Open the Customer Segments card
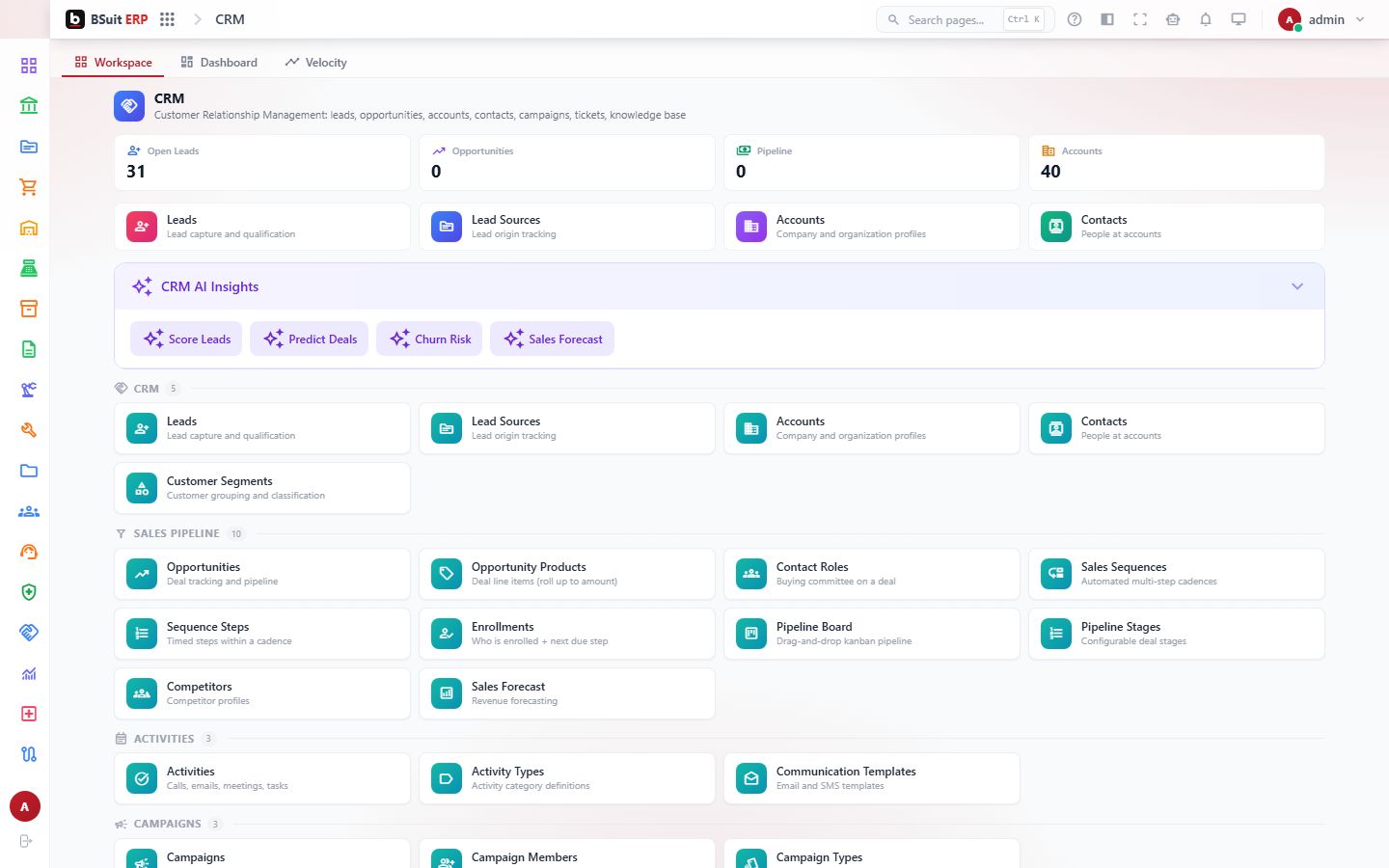1389x868 pixels. (x=262, y=488)
